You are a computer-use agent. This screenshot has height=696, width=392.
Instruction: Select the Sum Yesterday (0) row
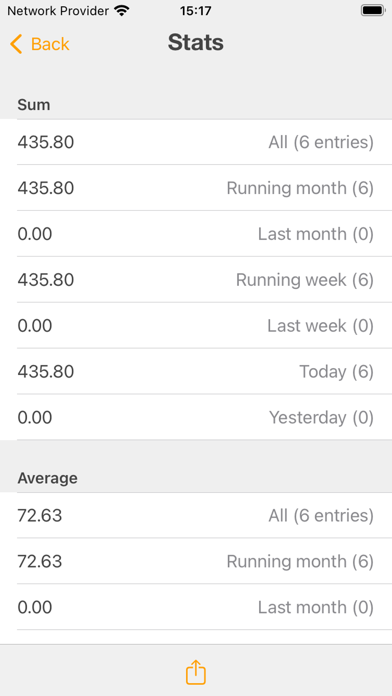(x=196, y=417)
